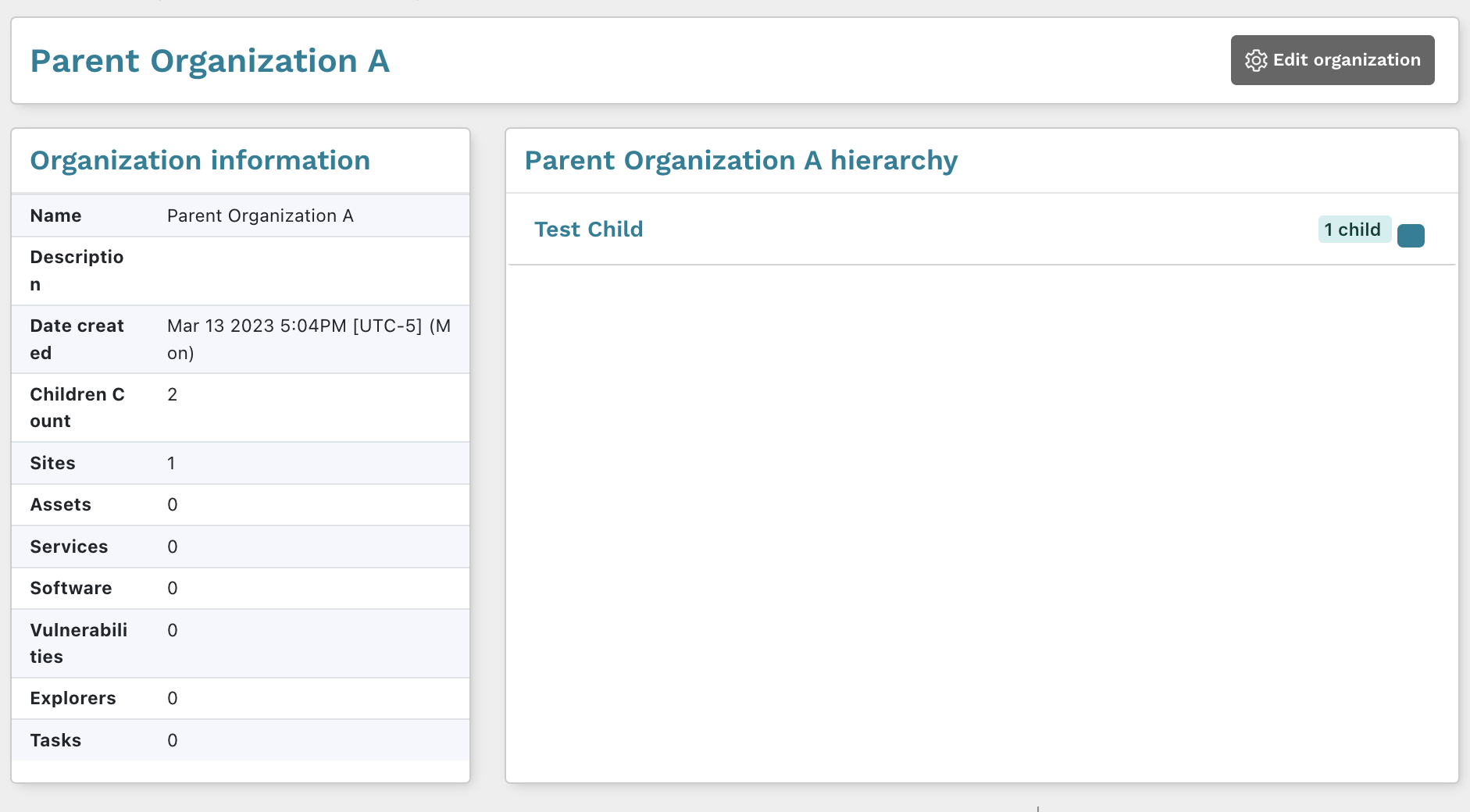Click the Parent Organization A page title

click(209, 60)
